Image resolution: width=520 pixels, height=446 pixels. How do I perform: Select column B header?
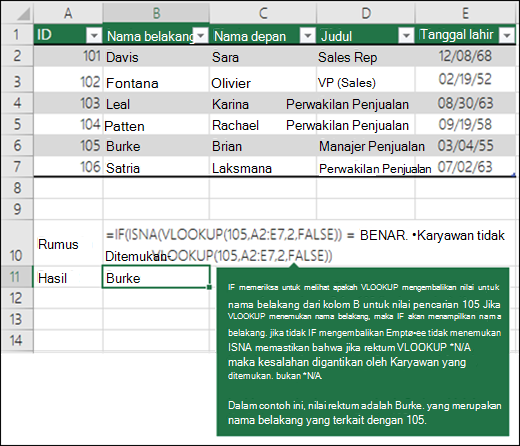156,13
